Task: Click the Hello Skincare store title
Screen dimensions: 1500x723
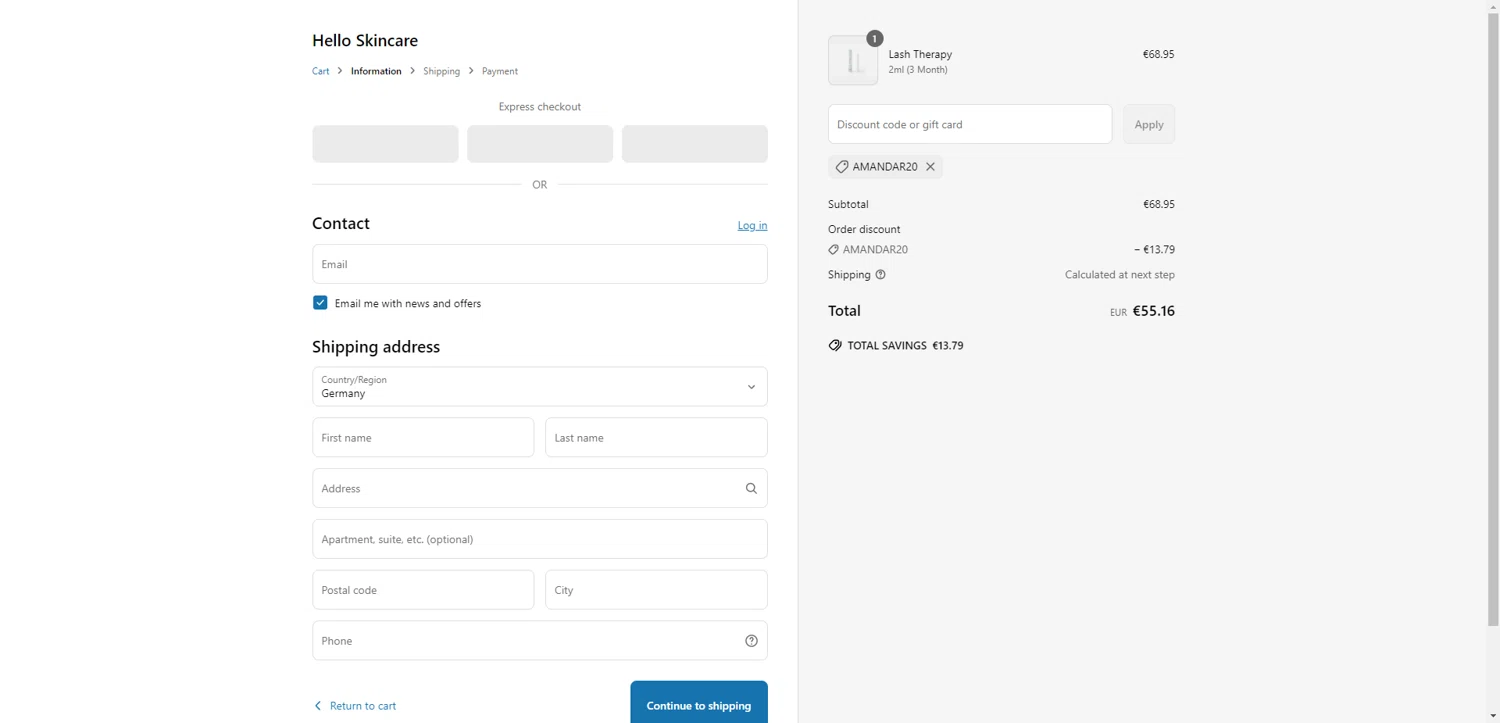Action: pyautogui.click(x=365, y=41)
